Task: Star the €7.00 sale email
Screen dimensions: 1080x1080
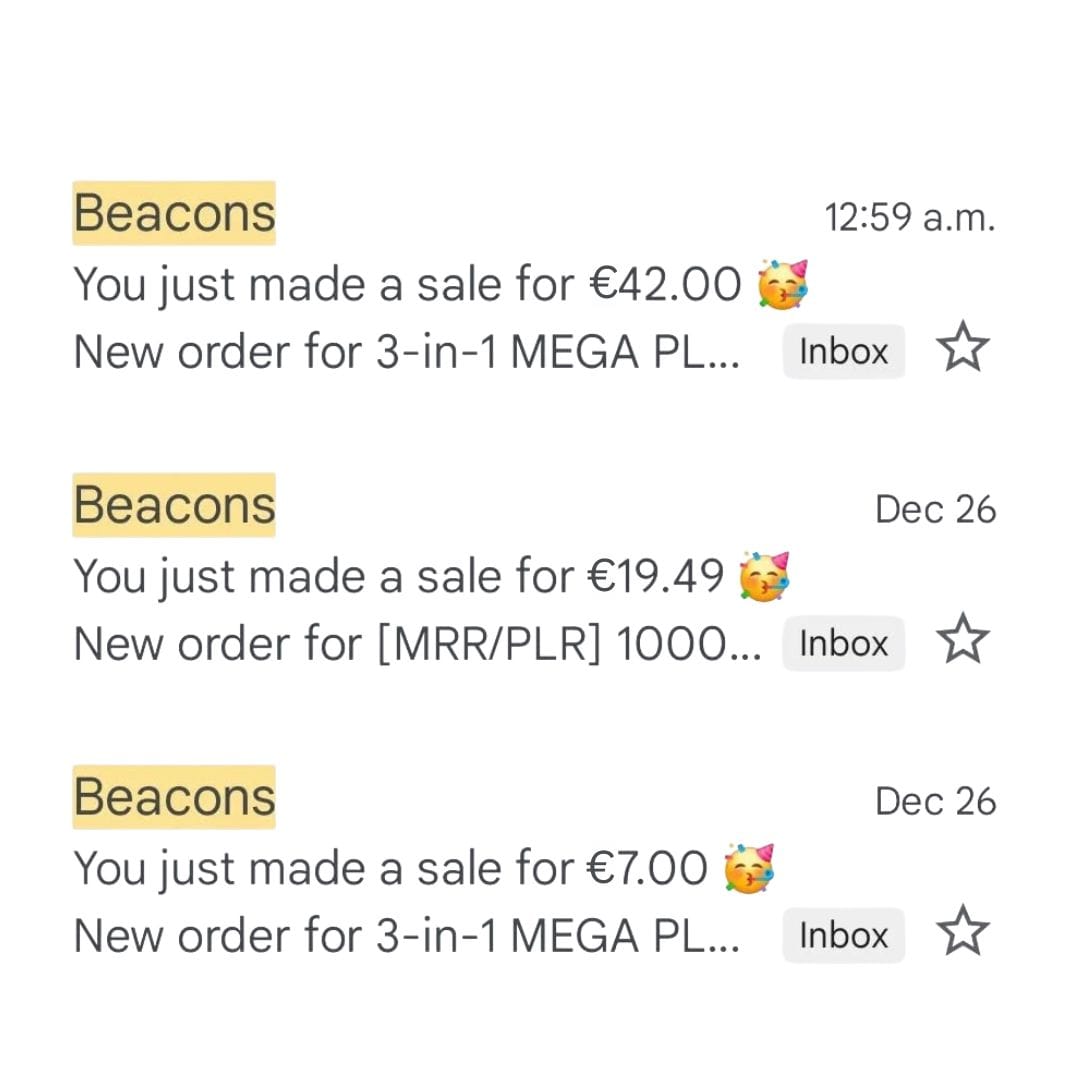Action: 963,933
